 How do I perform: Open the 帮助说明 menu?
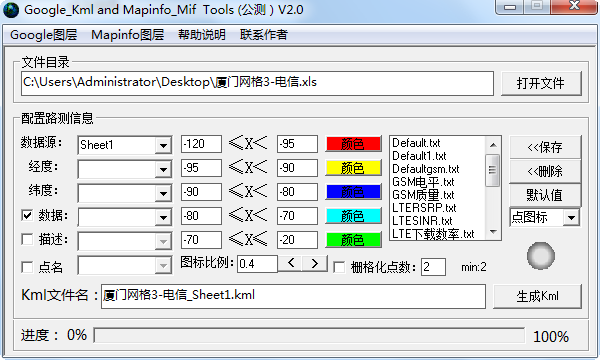(x=202, y=35)
